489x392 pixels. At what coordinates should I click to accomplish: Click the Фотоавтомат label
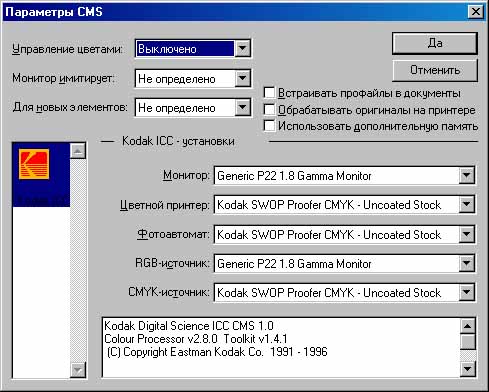(x=173, y=234)
